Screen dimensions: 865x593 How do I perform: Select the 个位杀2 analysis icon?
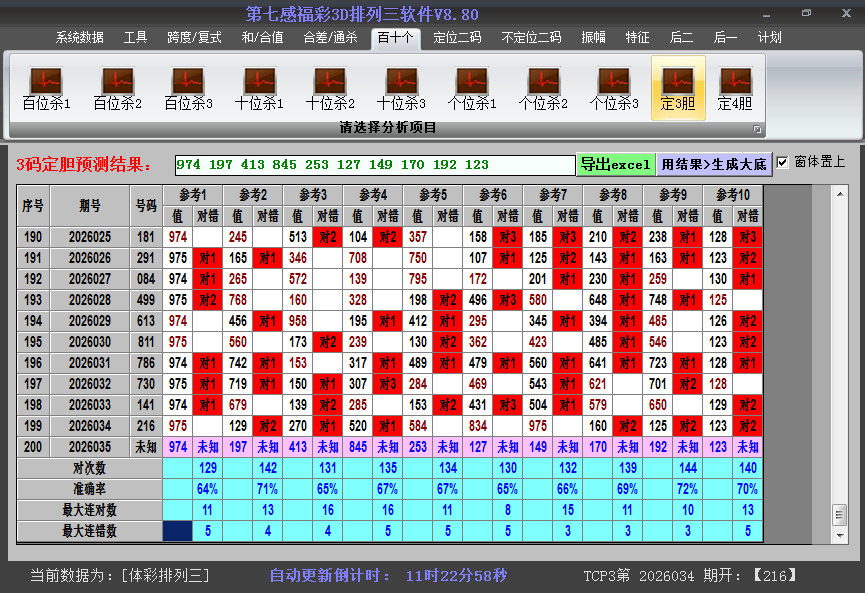pyautogui.click(x=543, y=88)
